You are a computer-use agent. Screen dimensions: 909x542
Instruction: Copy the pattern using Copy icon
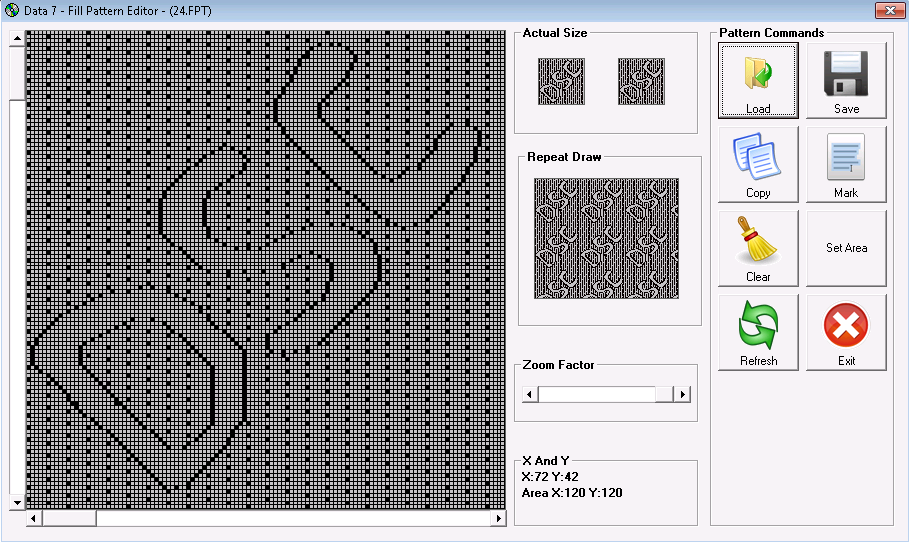pyautogui.click(x=758, y=165)
